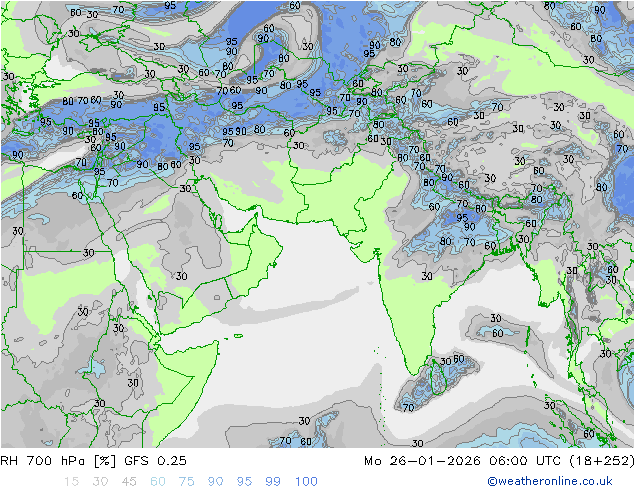The image size is (634, 490).
Task: Click the legend value 30 in color scale
Action: click(100, 481)
